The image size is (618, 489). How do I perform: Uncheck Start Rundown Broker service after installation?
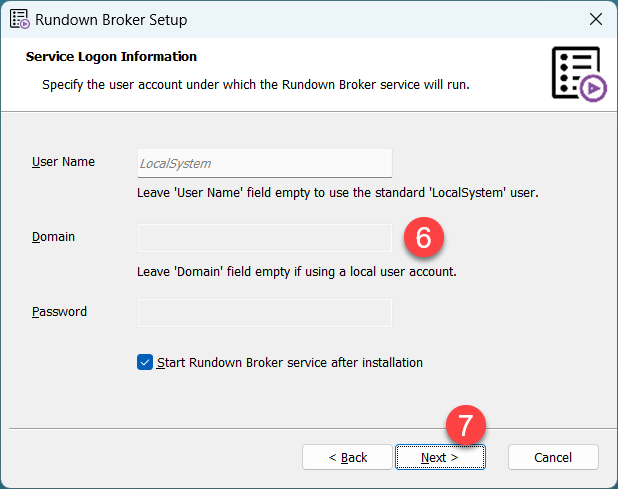click(x=145, y=362)
